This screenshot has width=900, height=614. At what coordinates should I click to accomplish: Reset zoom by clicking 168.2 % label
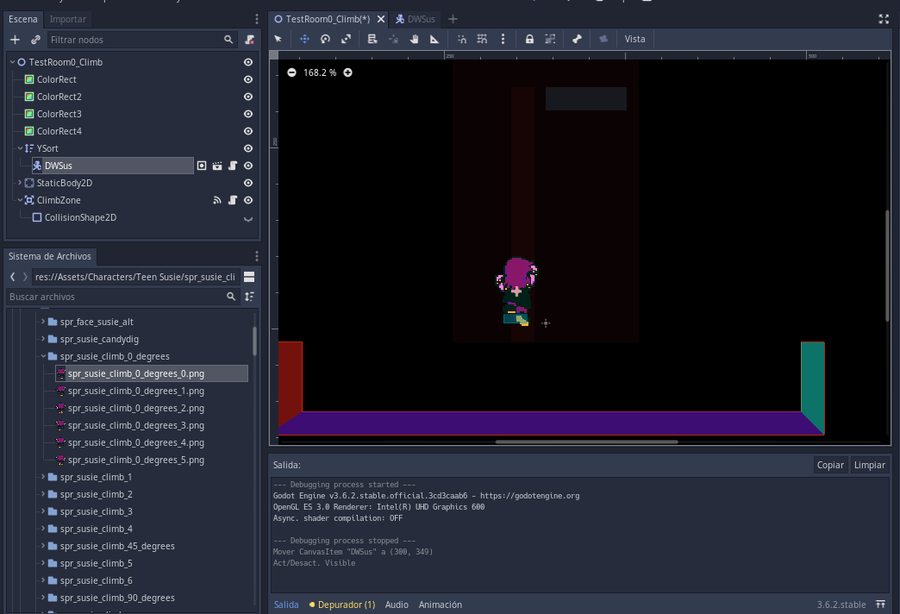pos(320,72)
